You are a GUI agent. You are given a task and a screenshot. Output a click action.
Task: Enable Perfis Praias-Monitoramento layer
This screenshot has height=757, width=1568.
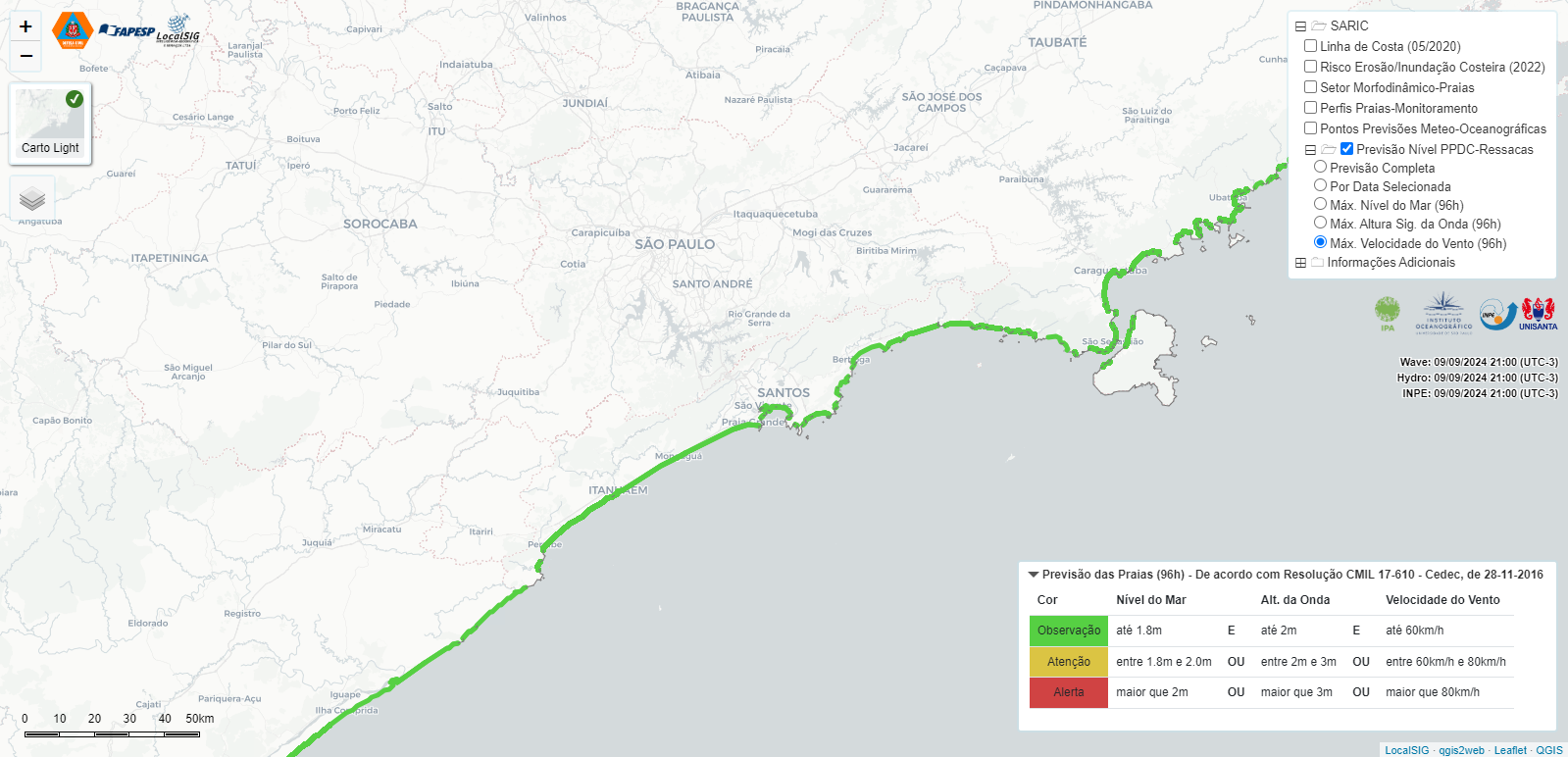1310,108
